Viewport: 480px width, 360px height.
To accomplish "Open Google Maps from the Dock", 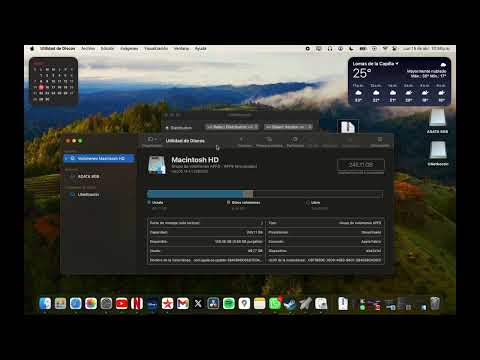I will (244, 304).
